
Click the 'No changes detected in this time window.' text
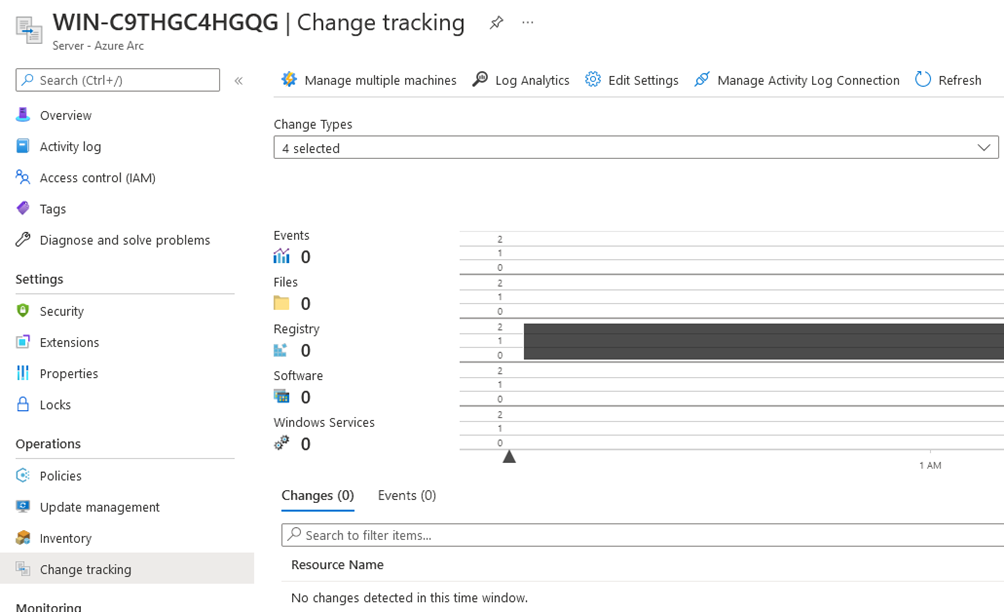pyautogui.click(x=409, y=598)
